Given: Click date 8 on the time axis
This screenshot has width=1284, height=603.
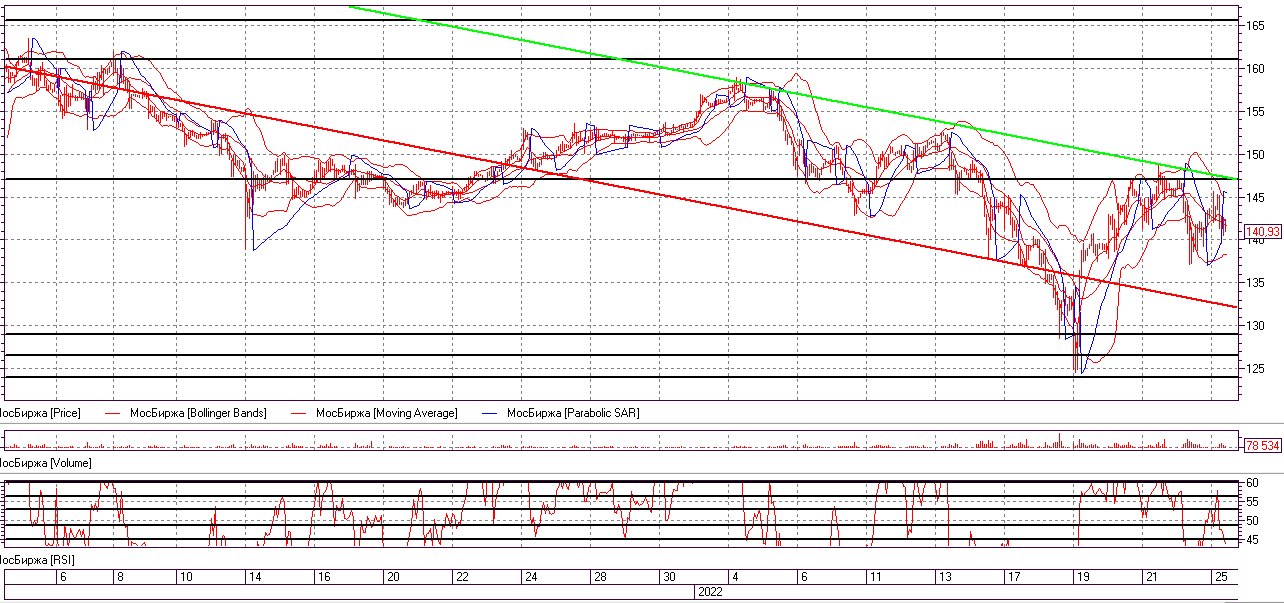Looking at the screenshot, I should [119, 577].
